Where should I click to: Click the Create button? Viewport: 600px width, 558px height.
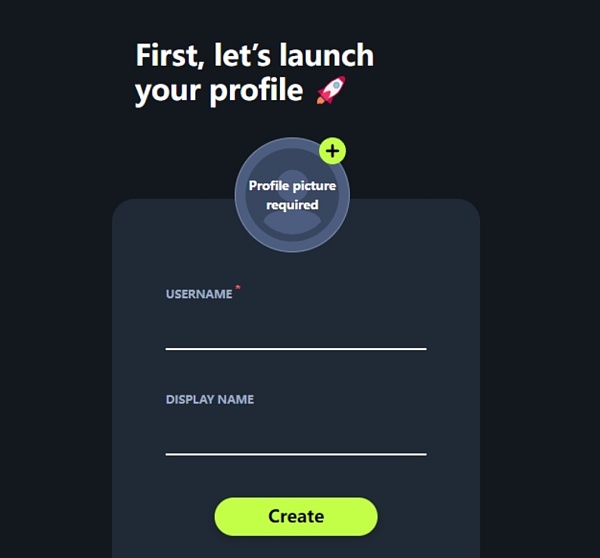tap(296, 517)
